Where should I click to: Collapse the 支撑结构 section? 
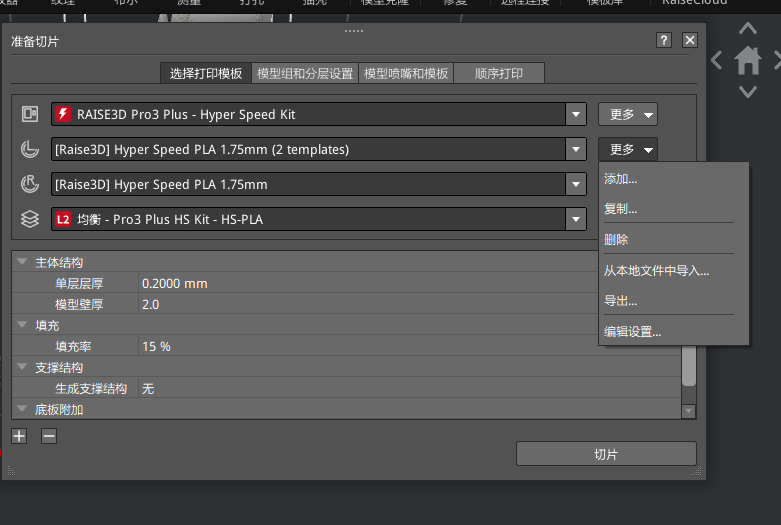[x=22, y=367]
